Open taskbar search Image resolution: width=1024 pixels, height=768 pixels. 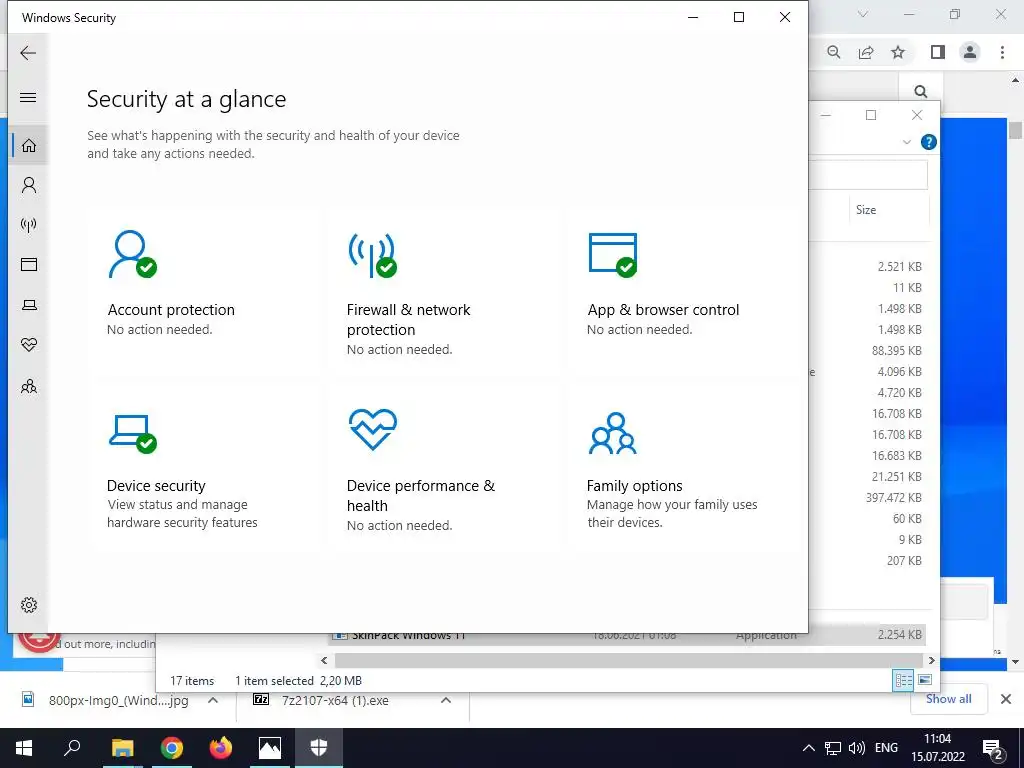tap(72, 748)
